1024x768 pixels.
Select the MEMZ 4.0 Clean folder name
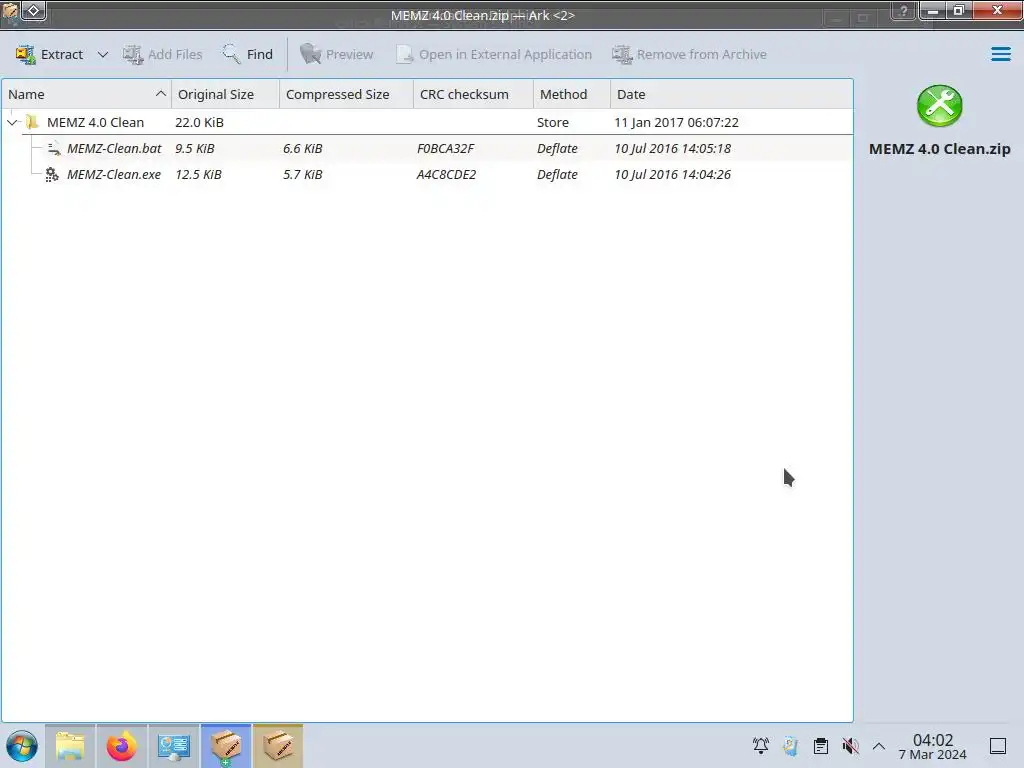(x=95, y=122)
